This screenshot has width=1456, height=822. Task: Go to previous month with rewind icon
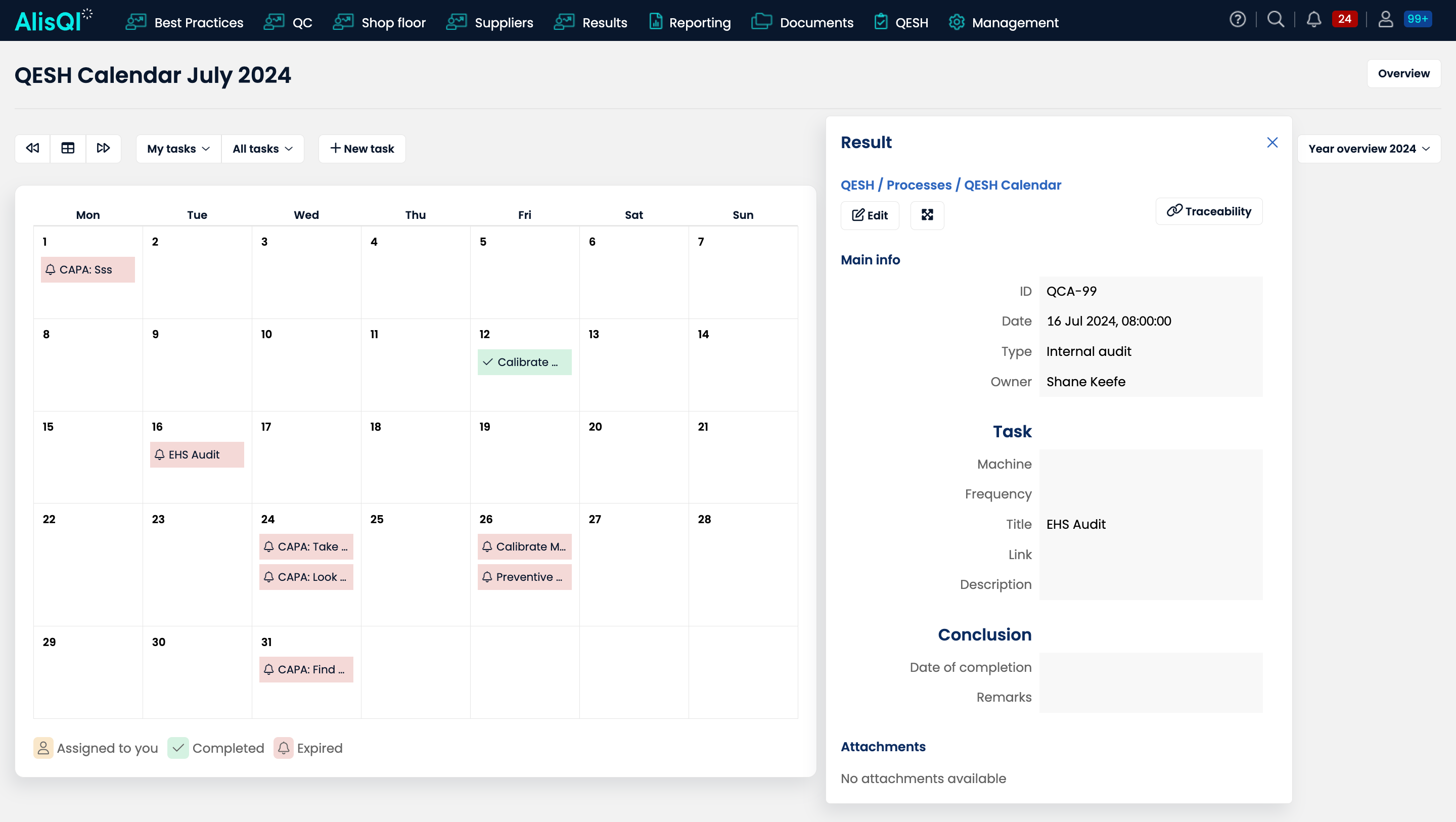coord(33,149)
